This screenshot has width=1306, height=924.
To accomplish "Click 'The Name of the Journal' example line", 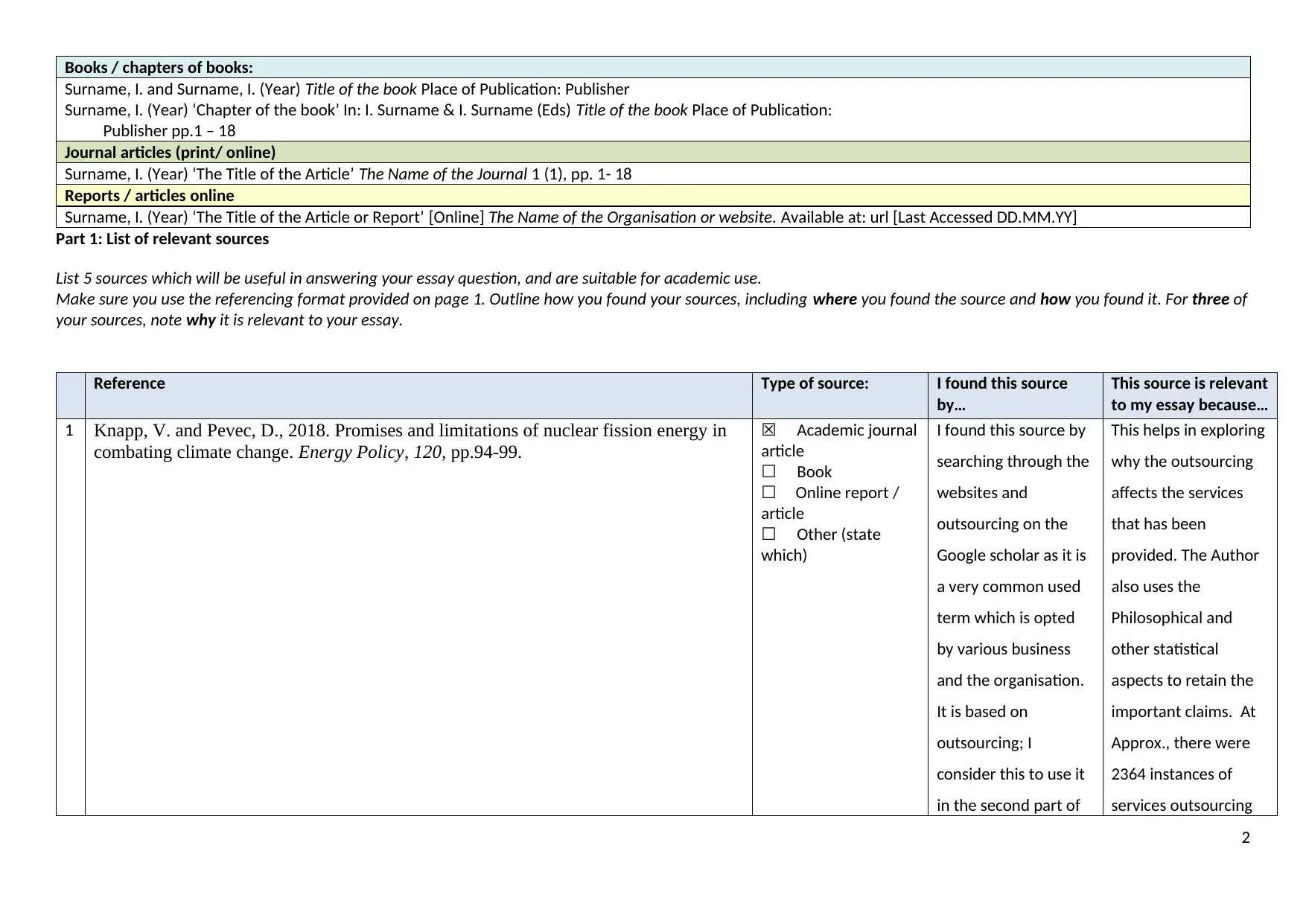I will tap(348, 174).
